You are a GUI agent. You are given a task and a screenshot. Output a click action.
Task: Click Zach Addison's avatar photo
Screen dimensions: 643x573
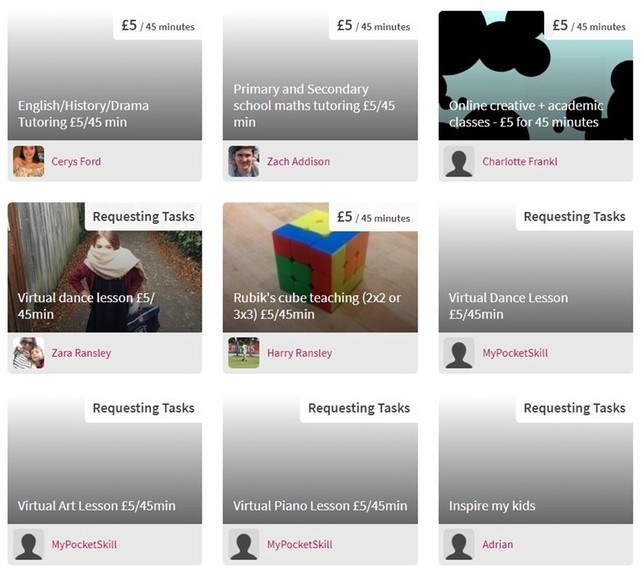(x=244, y=161)
